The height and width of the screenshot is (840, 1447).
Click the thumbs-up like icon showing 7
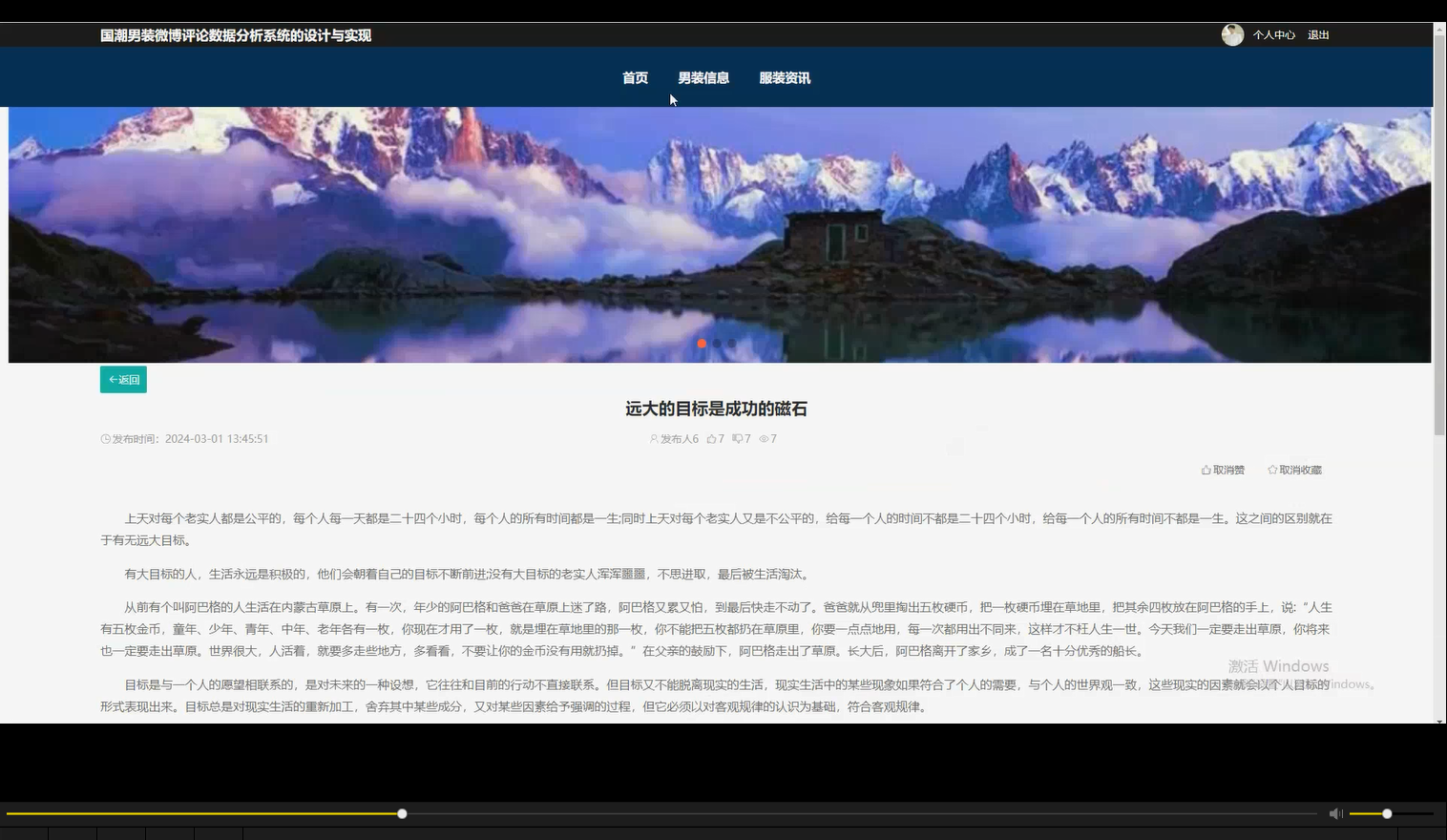point(710,438)
